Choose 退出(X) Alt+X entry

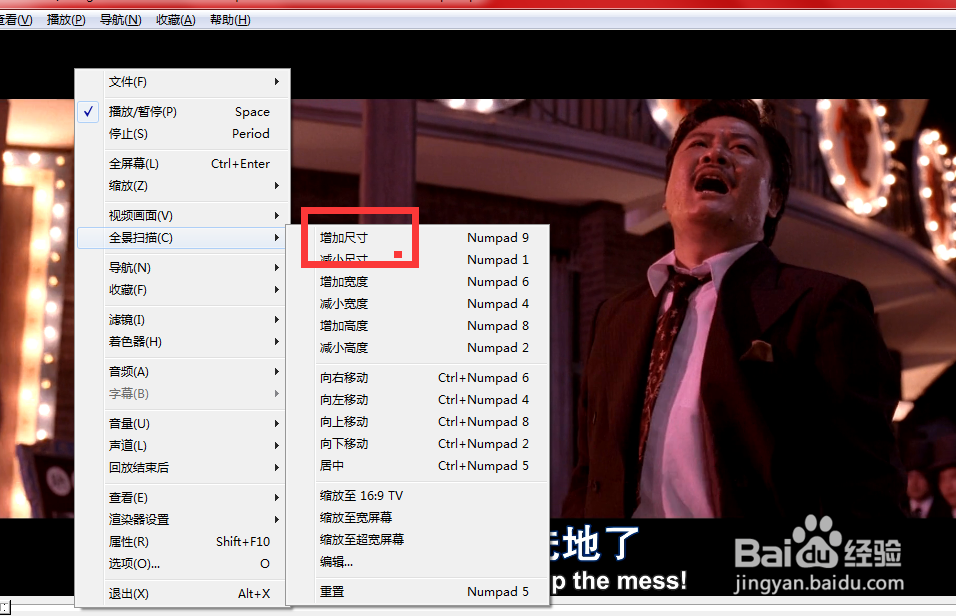pos(182,593)
